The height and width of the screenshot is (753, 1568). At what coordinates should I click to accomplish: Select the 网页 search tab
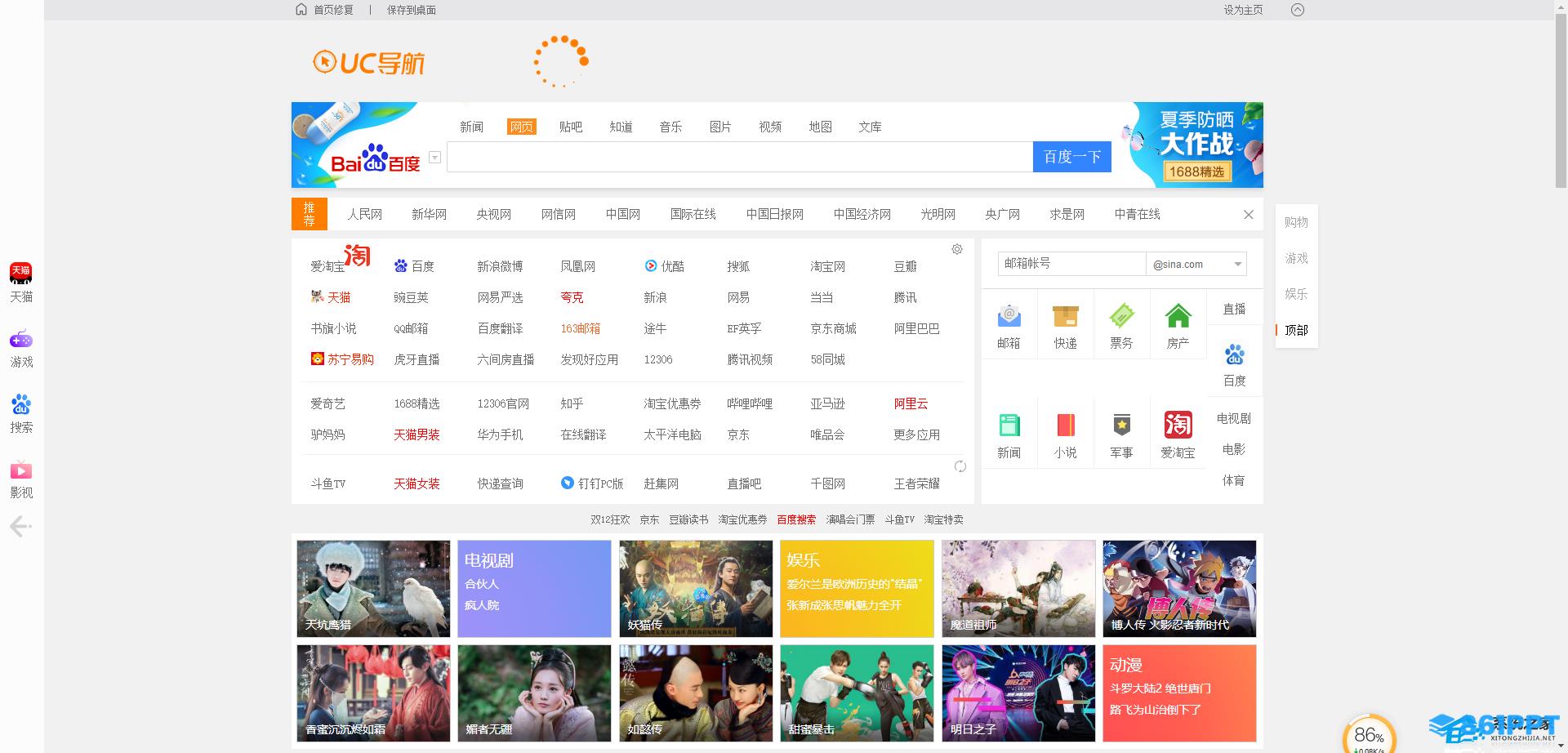pyautogui.click(x=521, y=127)
